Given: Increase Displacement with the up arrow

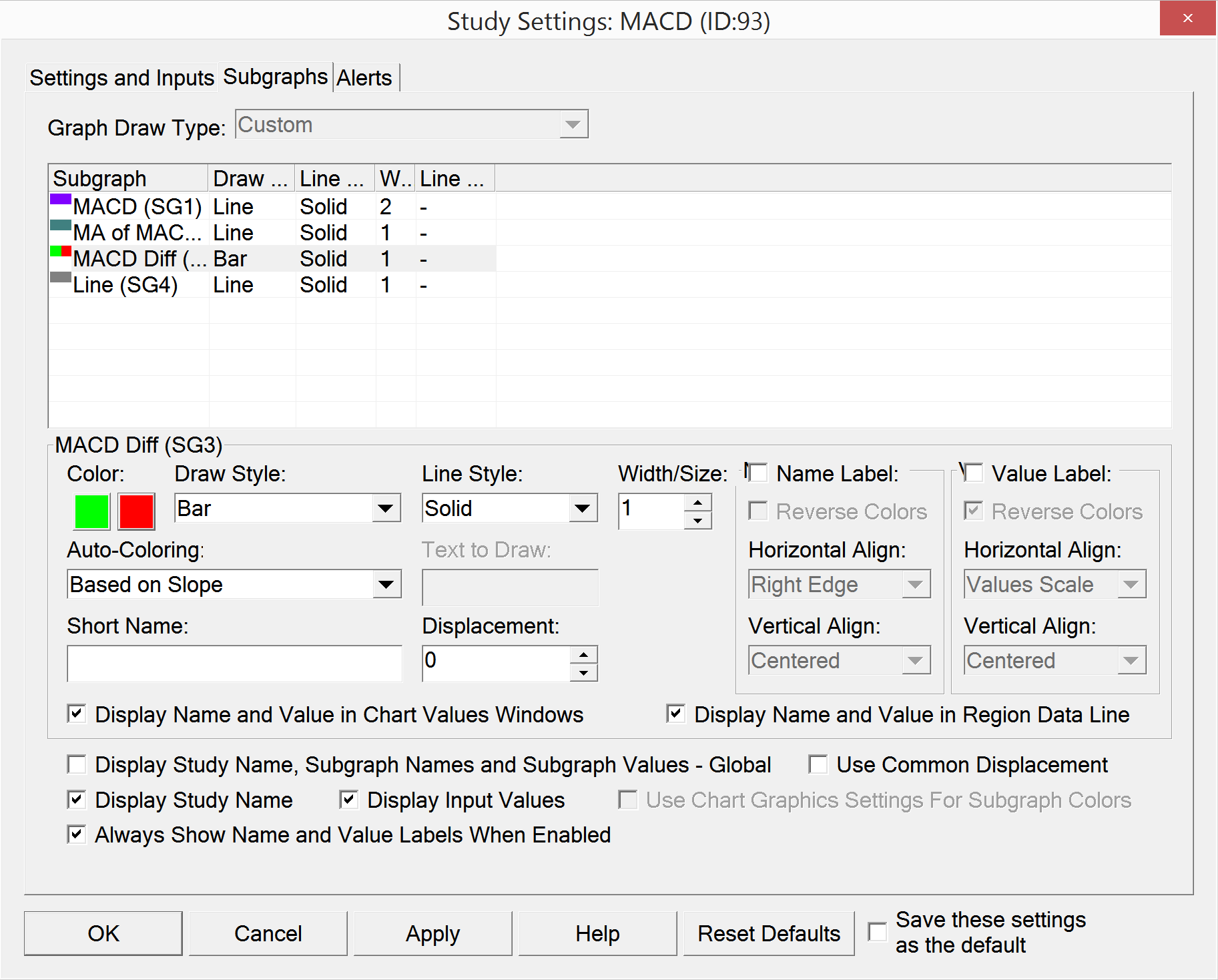Looking at the screenshot, I should (x=583, y=654).
